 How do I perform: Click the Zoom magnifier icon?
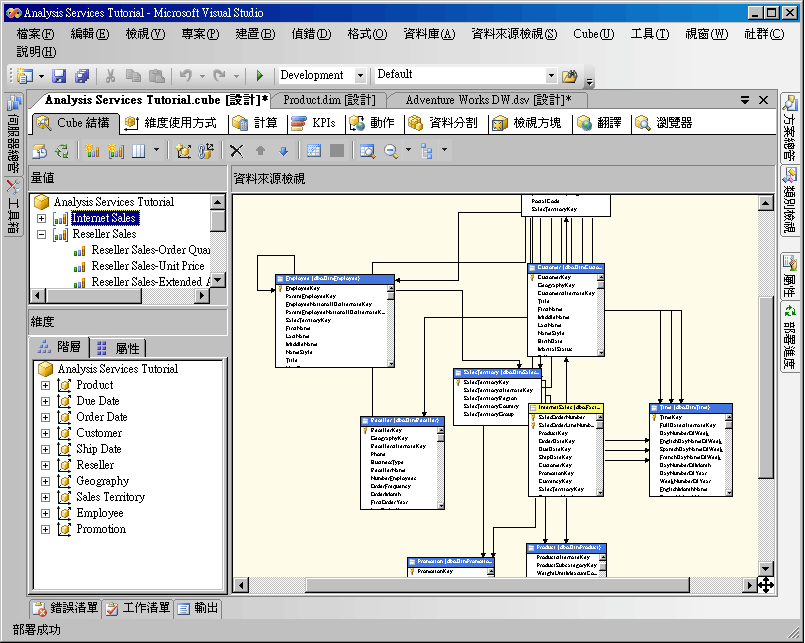pos(391,151)
